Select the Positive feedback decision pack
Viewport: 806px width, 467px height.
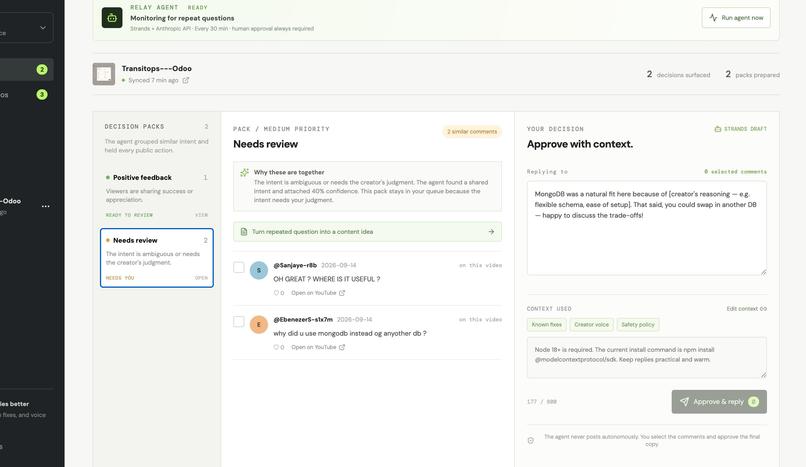[x=157, y=196]
